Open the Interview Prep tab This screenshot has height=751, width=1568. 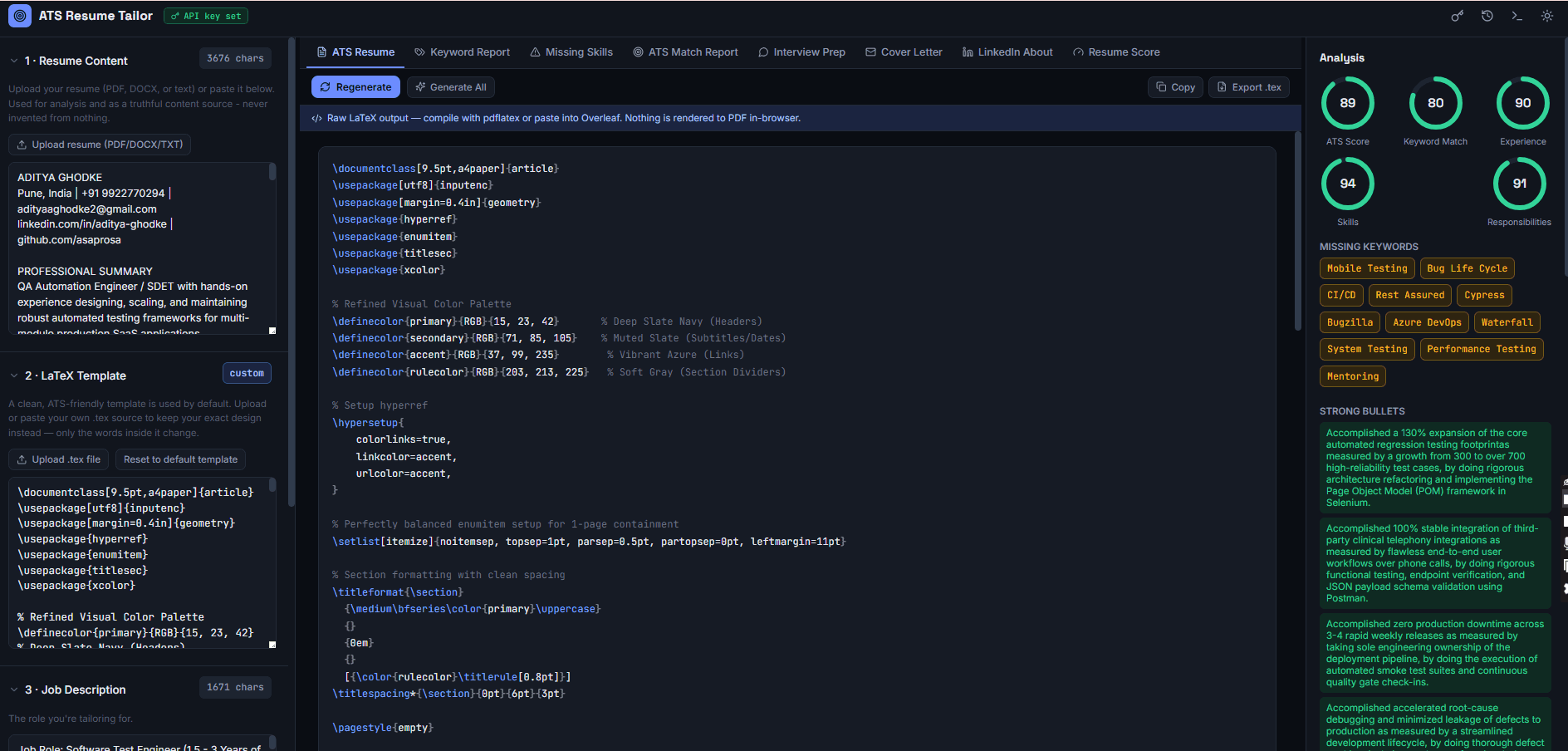tap(801, 52)
